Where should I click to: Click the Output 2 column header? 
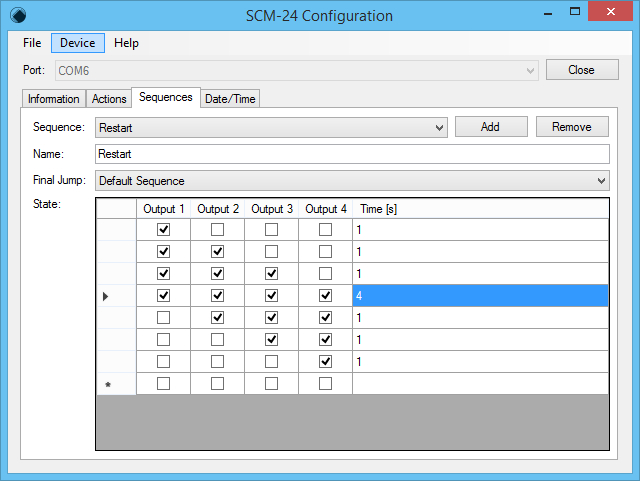click(x=218, y=209)
